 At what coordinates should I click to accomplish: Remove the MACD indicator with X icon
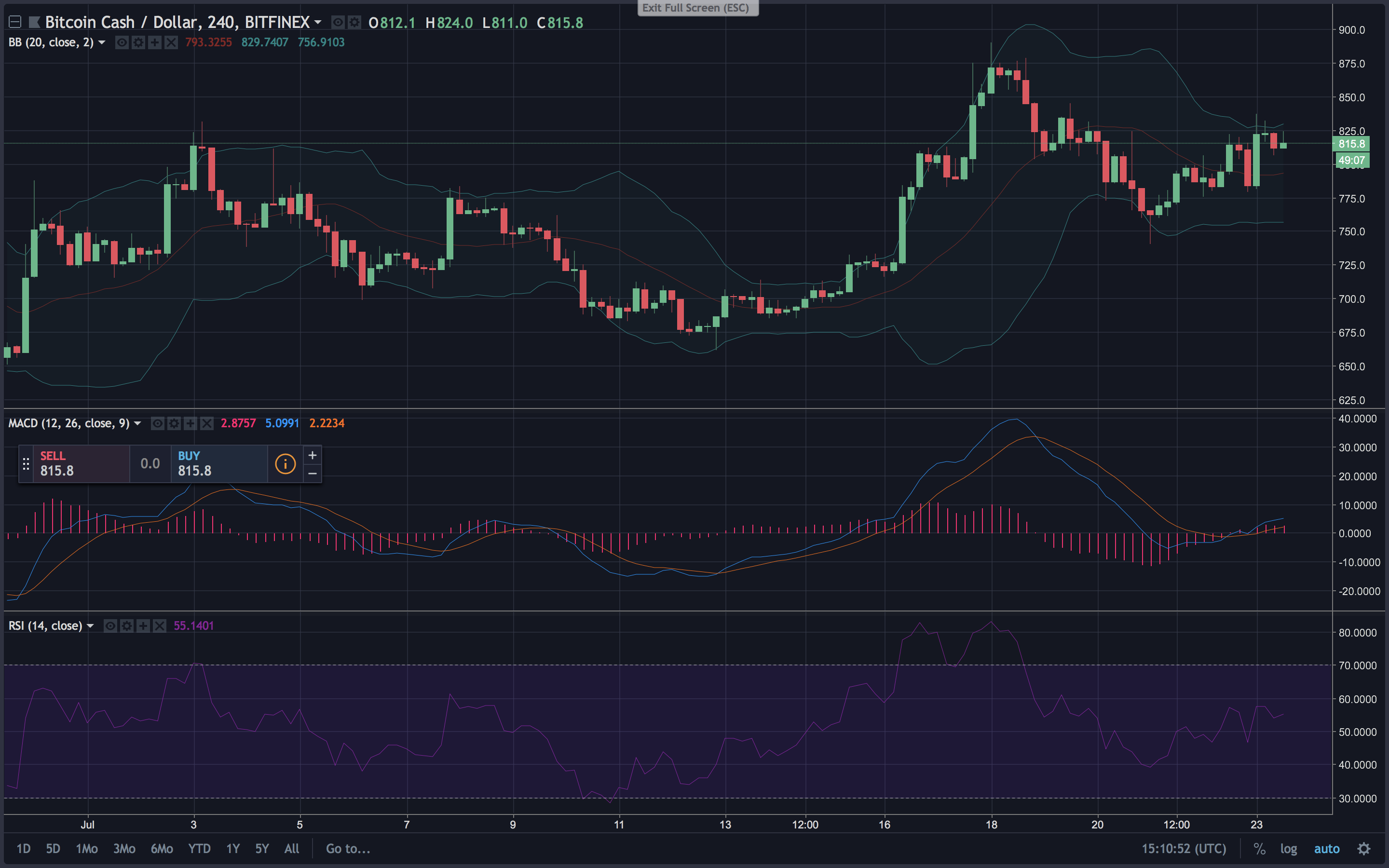click(x=206, y=424)
